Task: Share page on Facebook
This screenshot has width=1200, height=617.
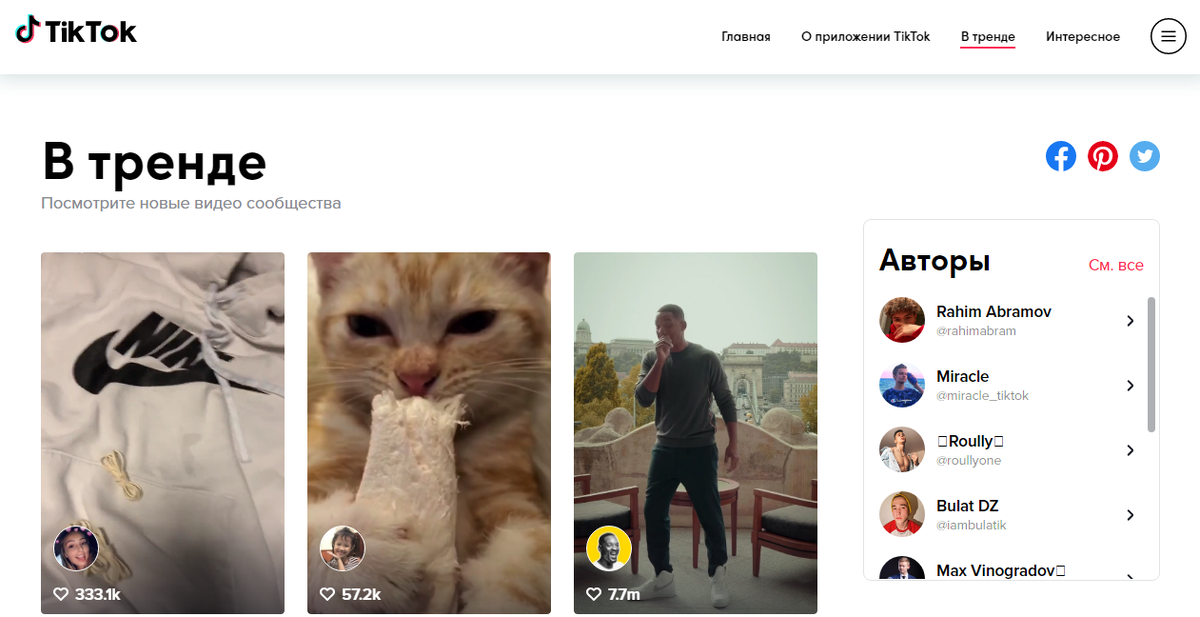Action: [1061, 156]
